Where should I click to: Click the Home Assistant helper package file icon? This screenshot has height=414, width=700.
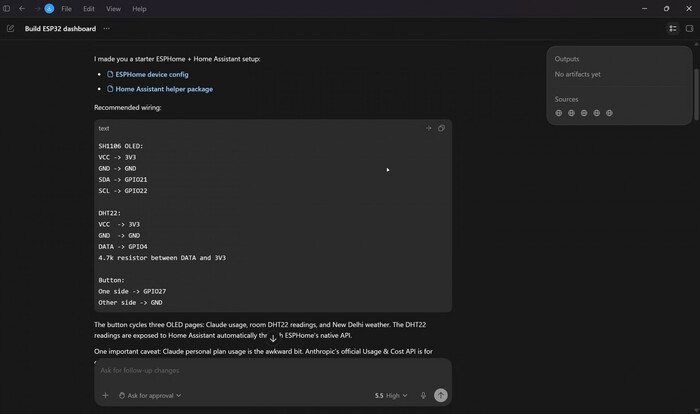click(110, 89)
